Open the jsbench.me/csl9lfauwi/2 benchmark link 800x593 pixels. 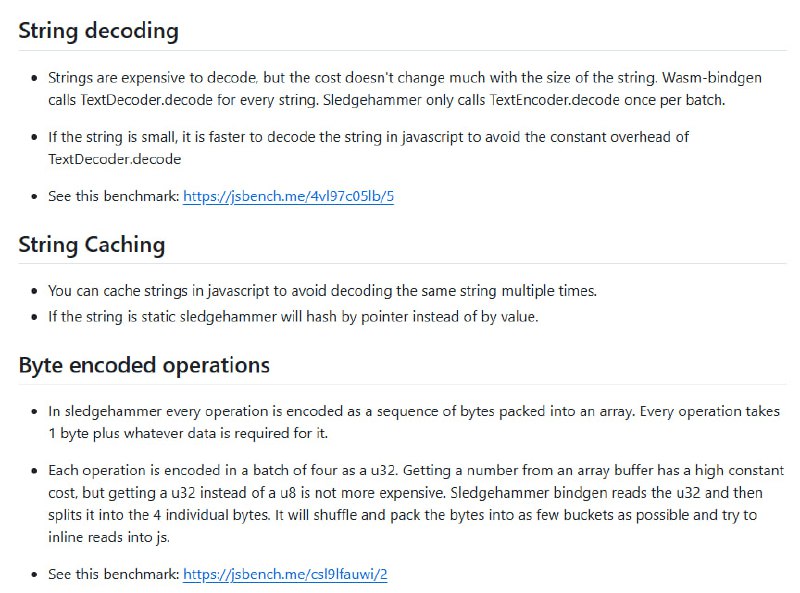click(x=285, y=574)
